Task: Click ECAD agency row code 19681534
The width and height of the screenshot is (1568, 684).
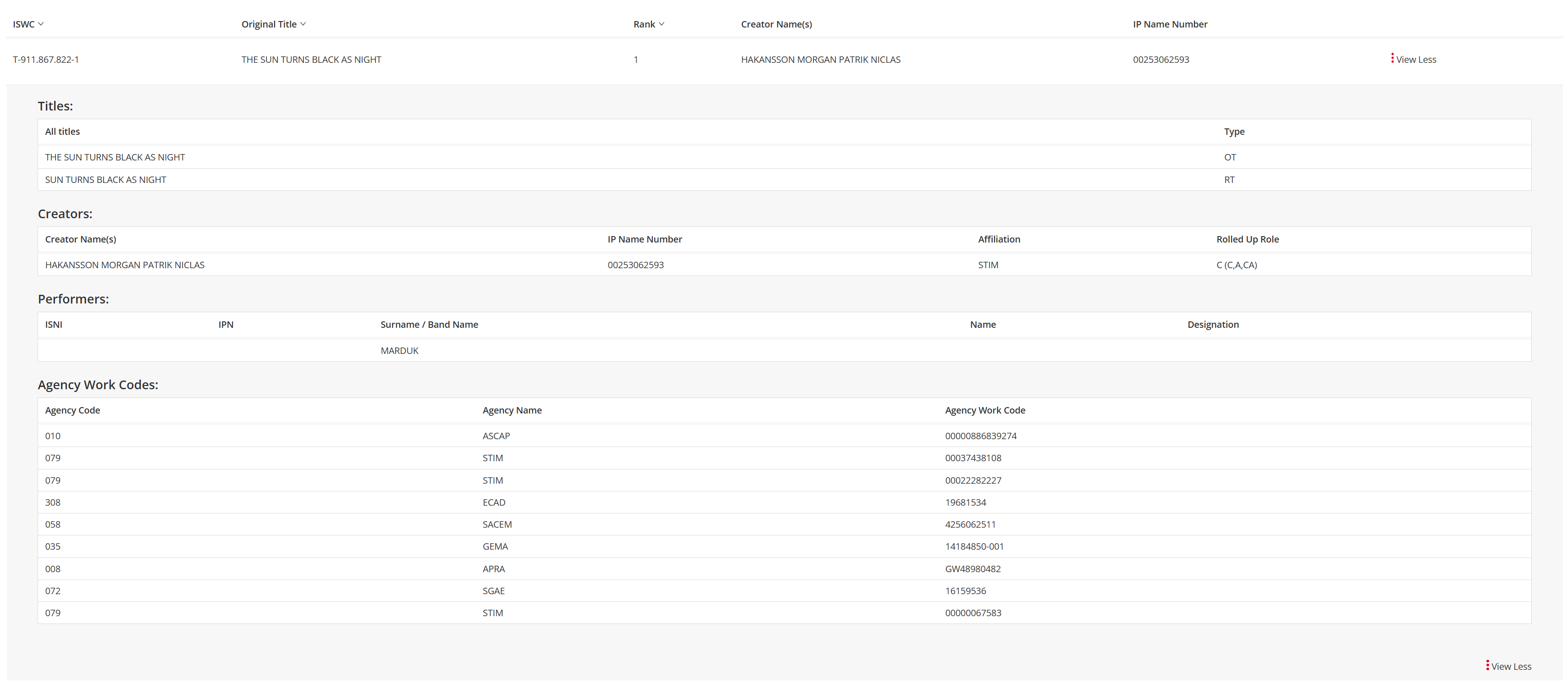Action: coord(966,502)
